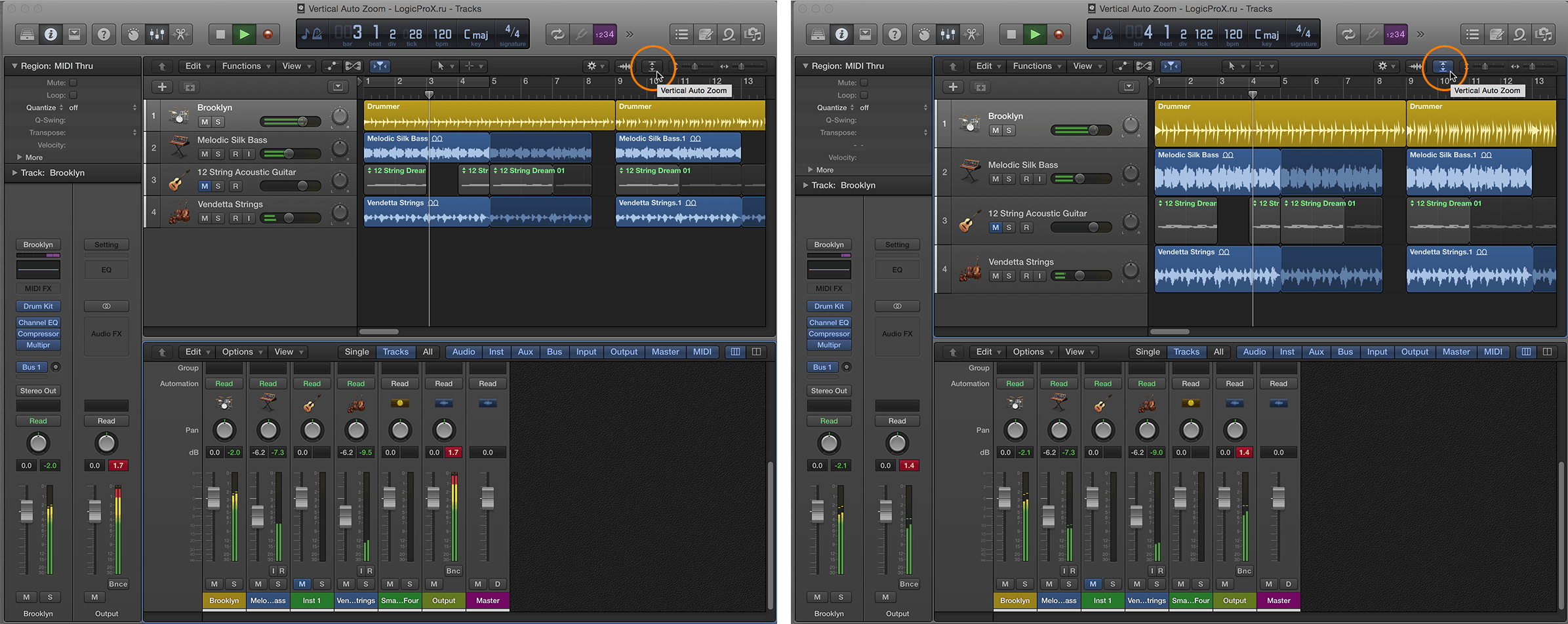Open the Loop Browser in the left window
Image resolution: width=1568 pixels, height=624 pixels.
click(x=729, y=34)
